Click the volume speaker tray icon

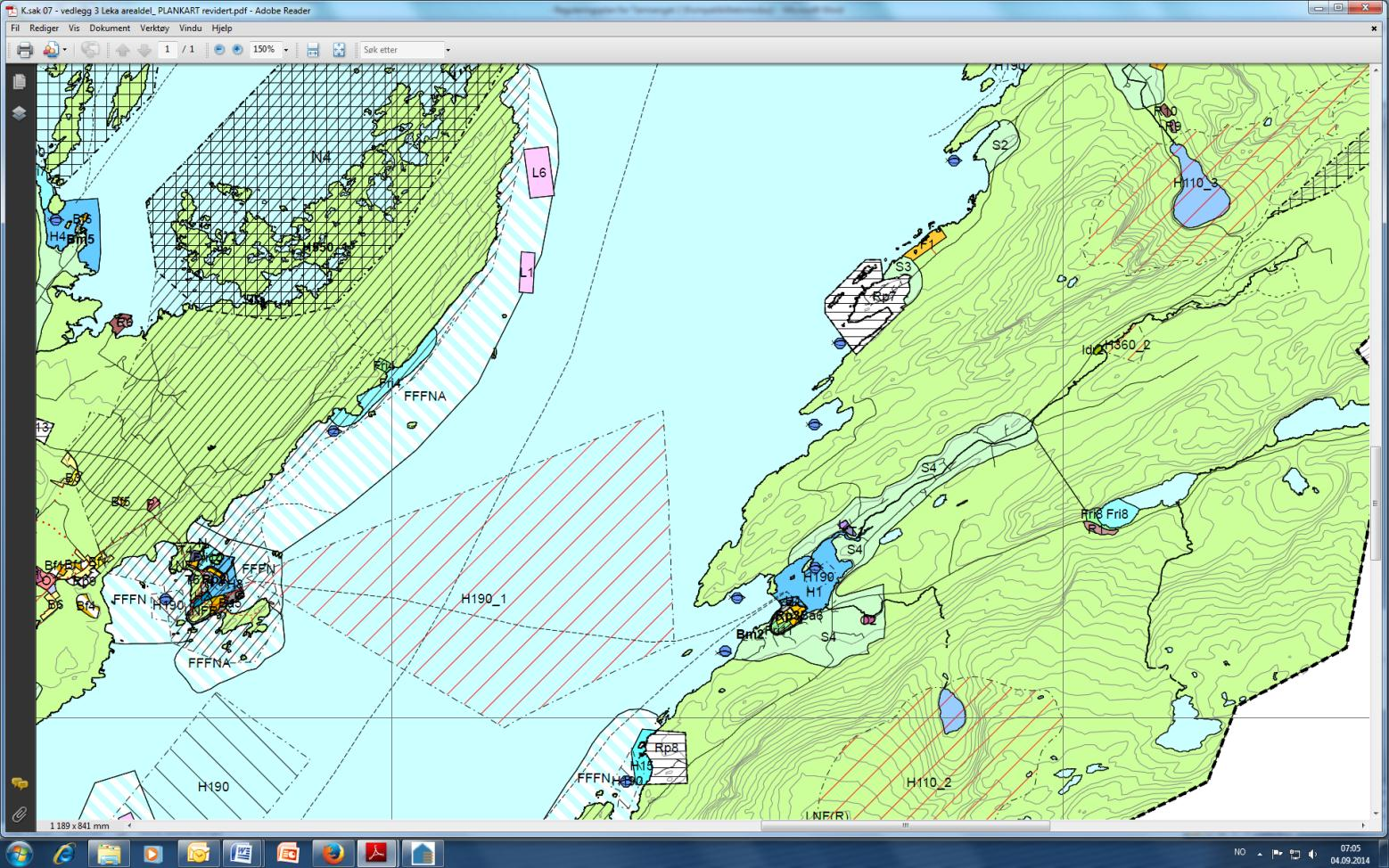click(1312, 853)
